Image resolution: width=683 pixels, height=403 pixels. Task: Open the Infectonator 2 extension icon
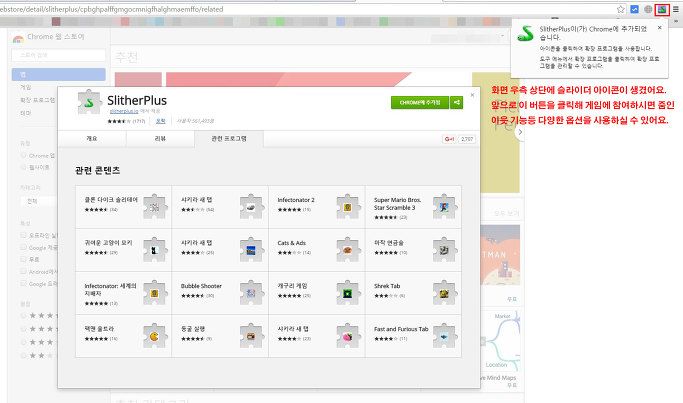coord(348,207)
